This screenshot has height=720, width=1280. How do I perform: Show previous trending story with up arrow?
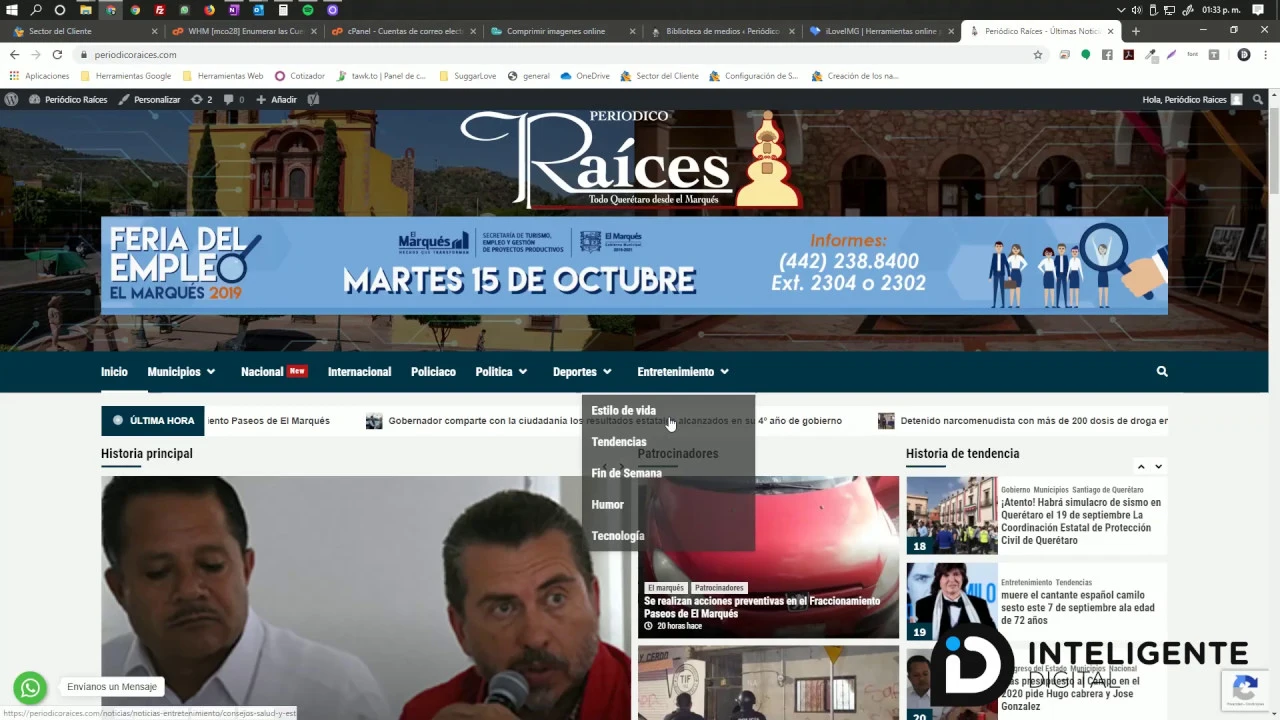1141,467
